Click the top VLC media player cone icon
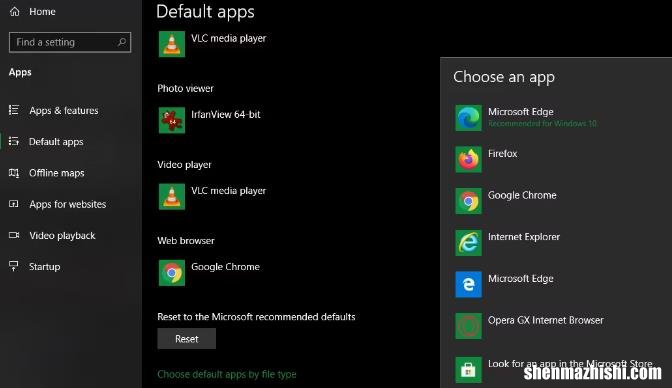This screenshot has height=388, width=672. coord(171,44)
